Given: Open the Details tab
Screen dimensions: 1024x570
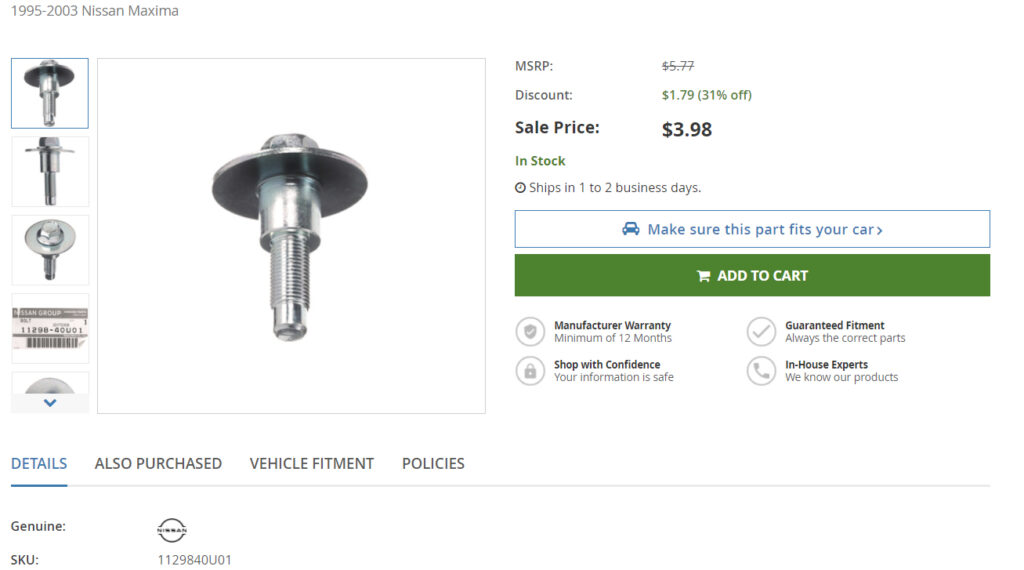Looking at the screenshot, I should (39, 464).
